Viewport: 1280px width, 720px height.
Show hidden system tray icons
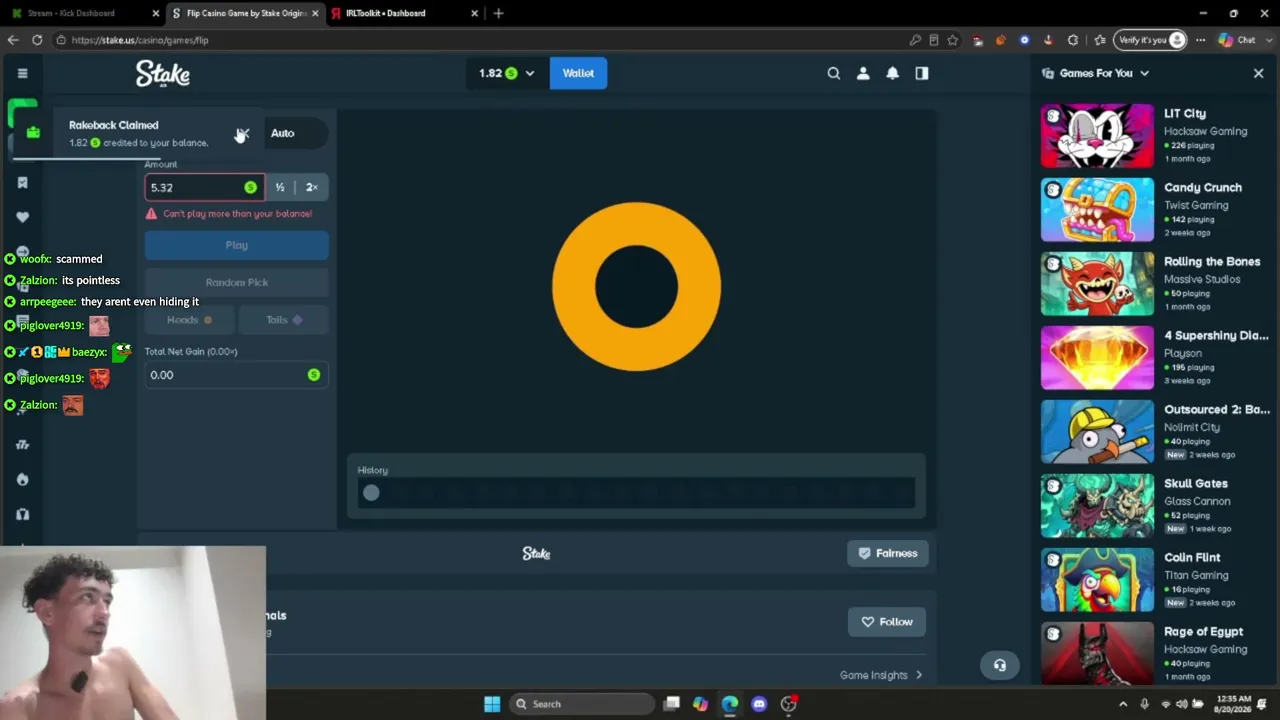coord(1123,704)
